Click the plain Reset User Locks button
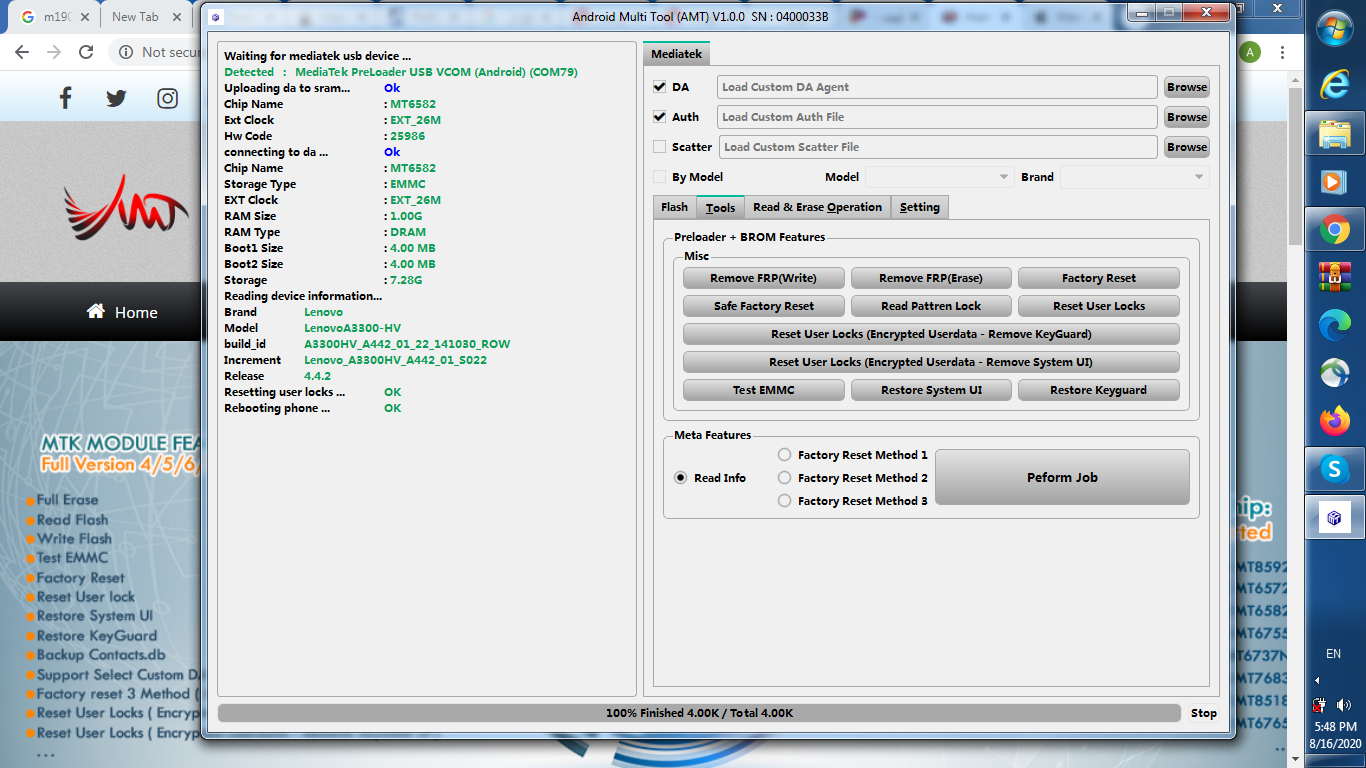The image size is (1366, 768). click(1099, 306)
